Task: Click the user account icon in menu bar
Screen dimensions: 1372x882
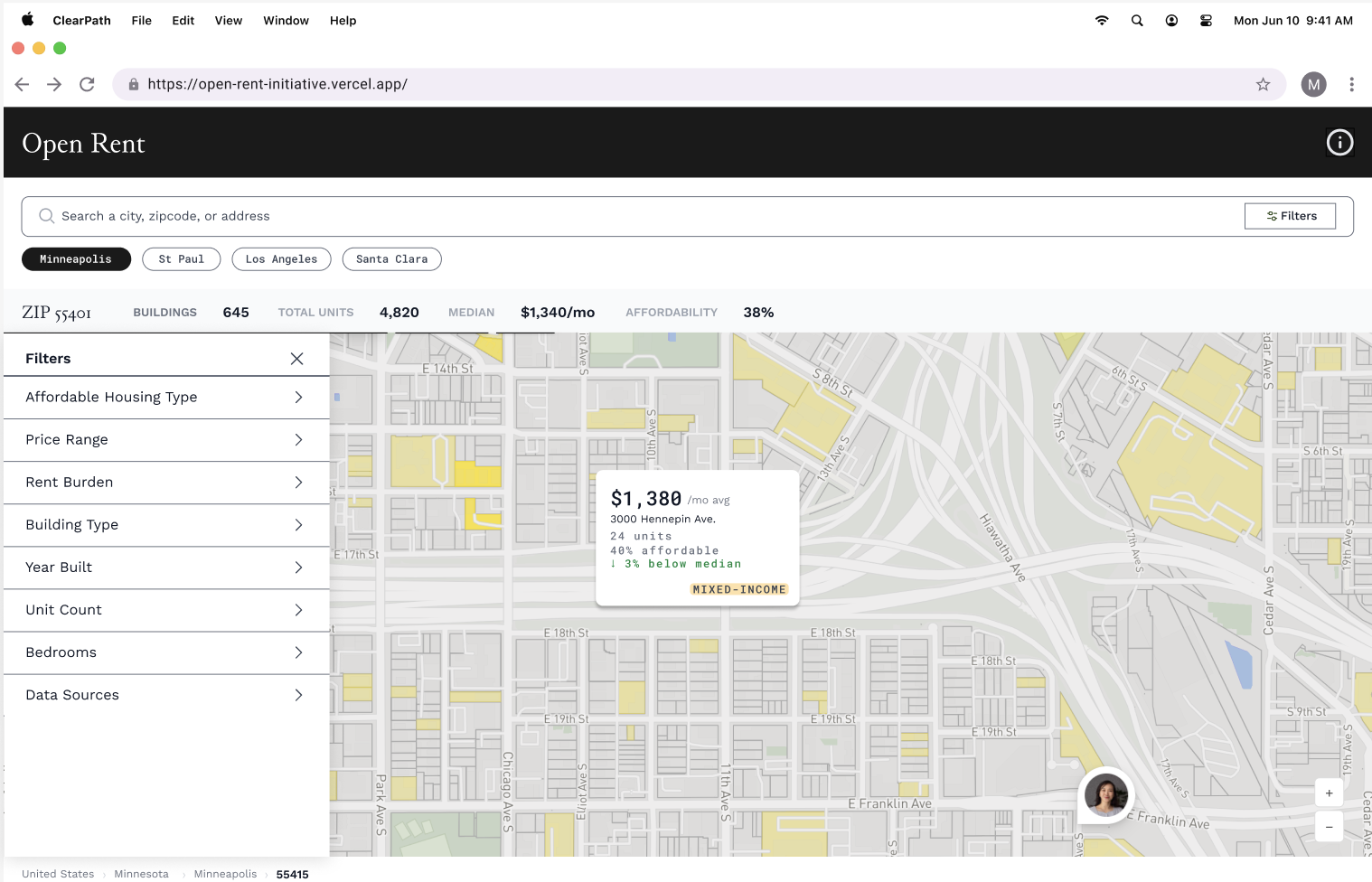Action: [x=1171, y=20]
